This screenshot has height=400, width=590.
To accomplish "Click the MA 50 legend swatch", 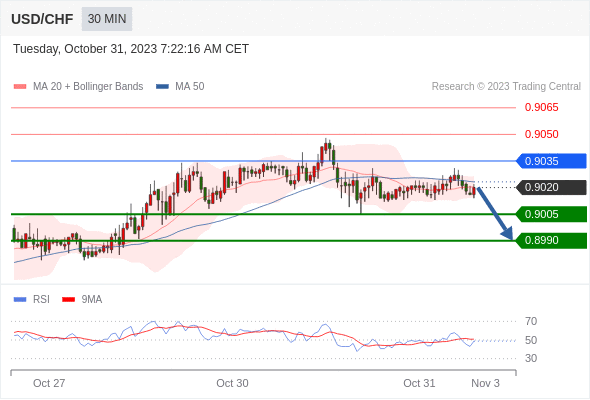I will pos(162,87).
